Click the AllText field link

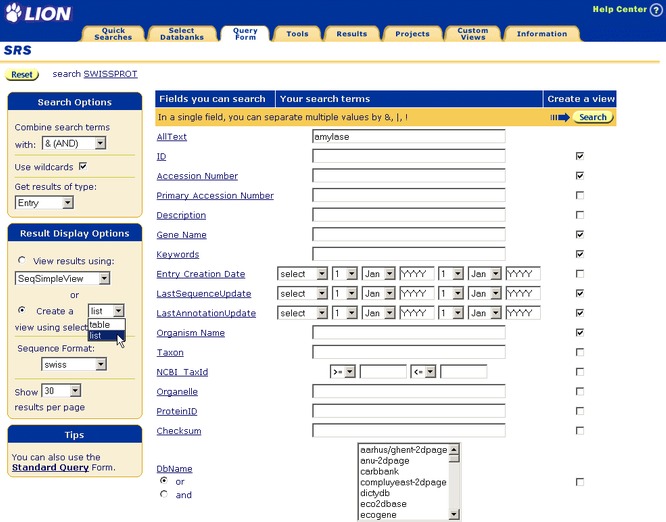click(x=172, y=137)
